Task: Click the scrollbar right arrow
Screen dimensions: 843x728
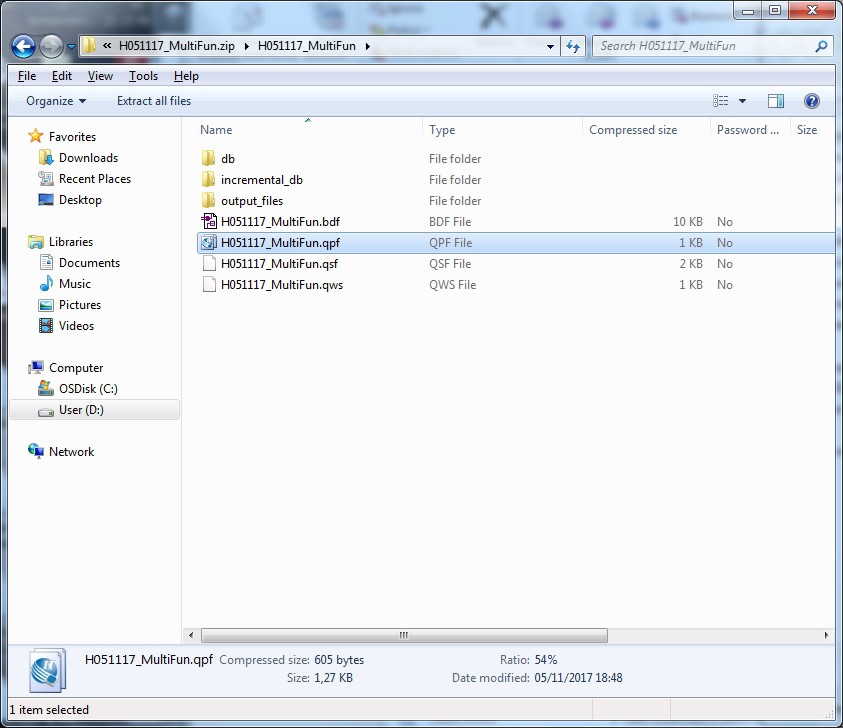Action: tap(826, 636)
